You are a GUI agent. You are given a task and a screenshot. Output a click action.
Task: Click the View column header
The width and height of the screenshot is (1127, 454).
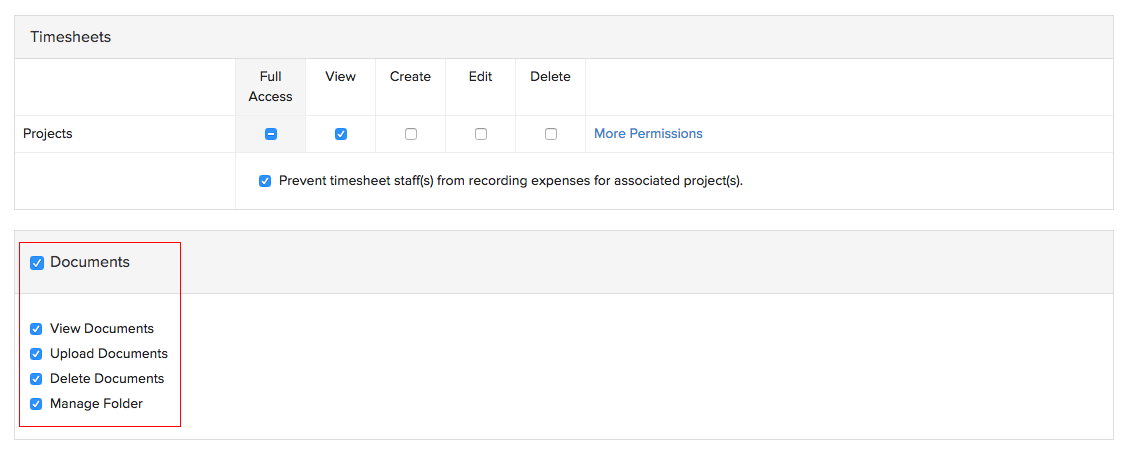[341, 77]
